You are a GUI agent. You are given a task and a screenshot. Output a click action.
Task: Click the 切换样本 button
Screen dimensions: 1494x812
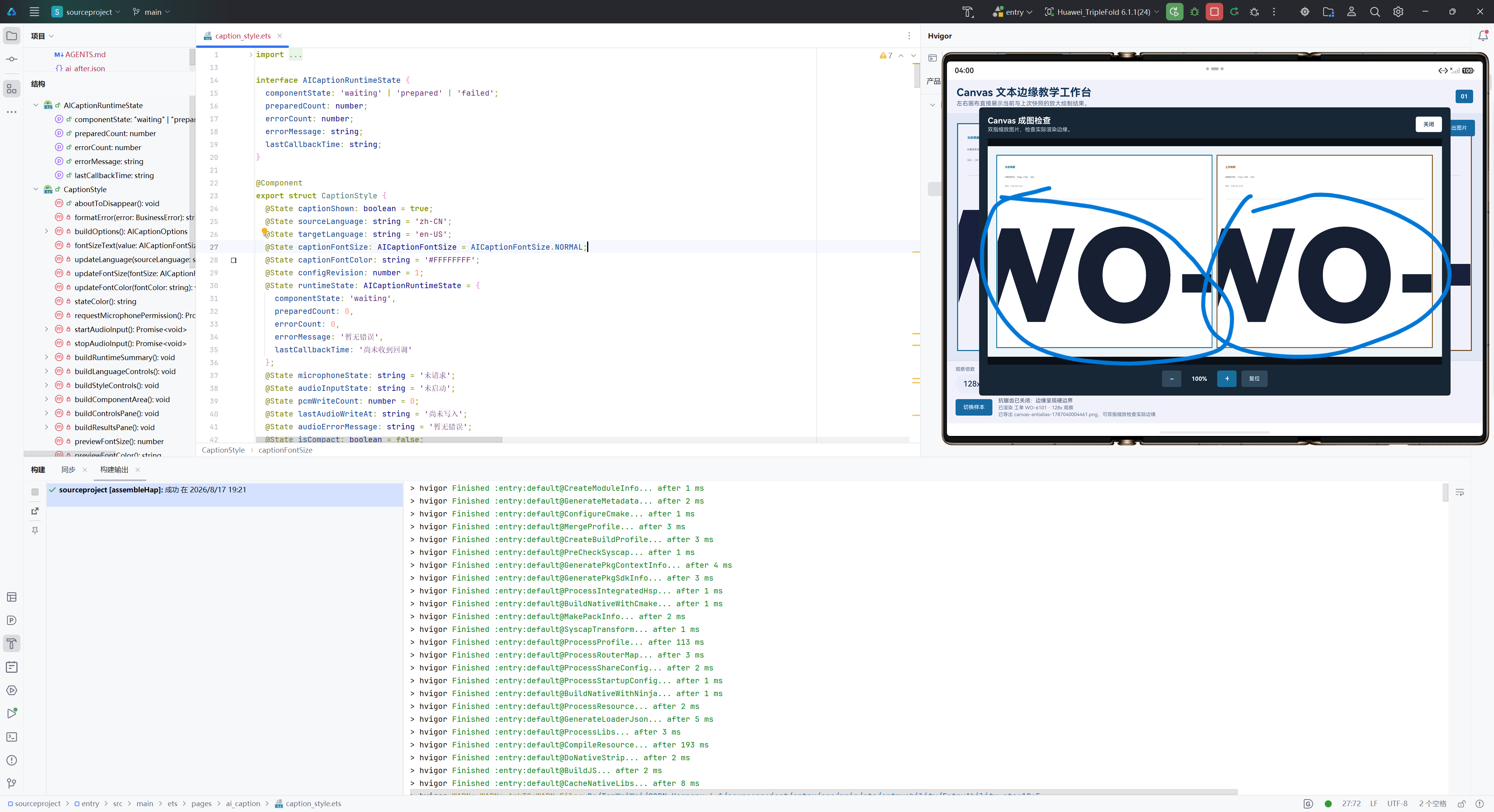[x=974, y=407]
